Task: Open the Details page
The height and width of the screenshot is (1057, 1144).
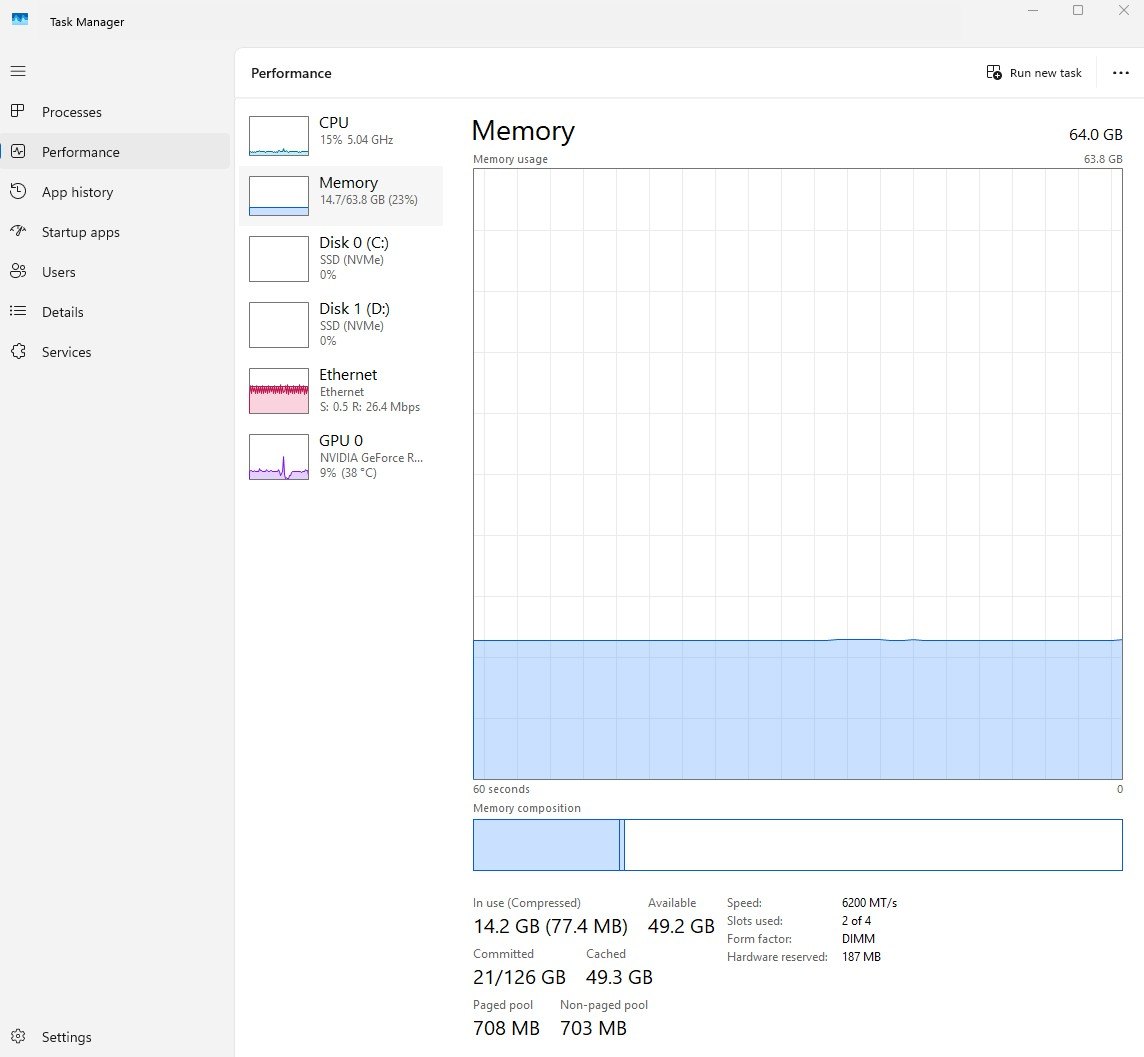Action: click(x=62, y=312)
